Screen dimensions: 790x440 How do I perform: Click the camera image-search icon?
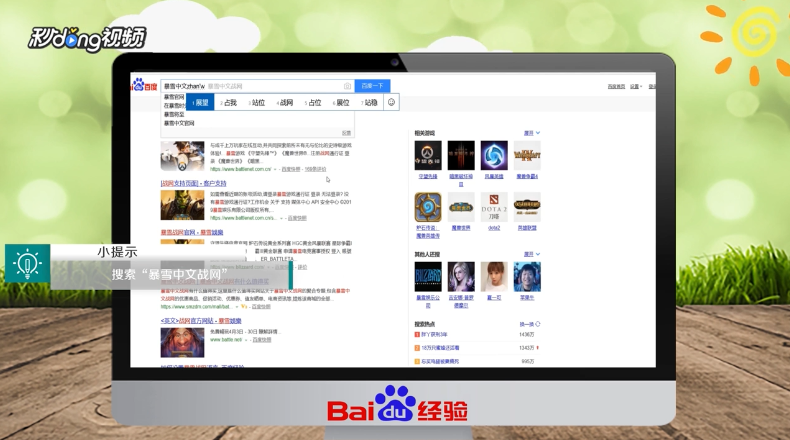pos(347,86)
